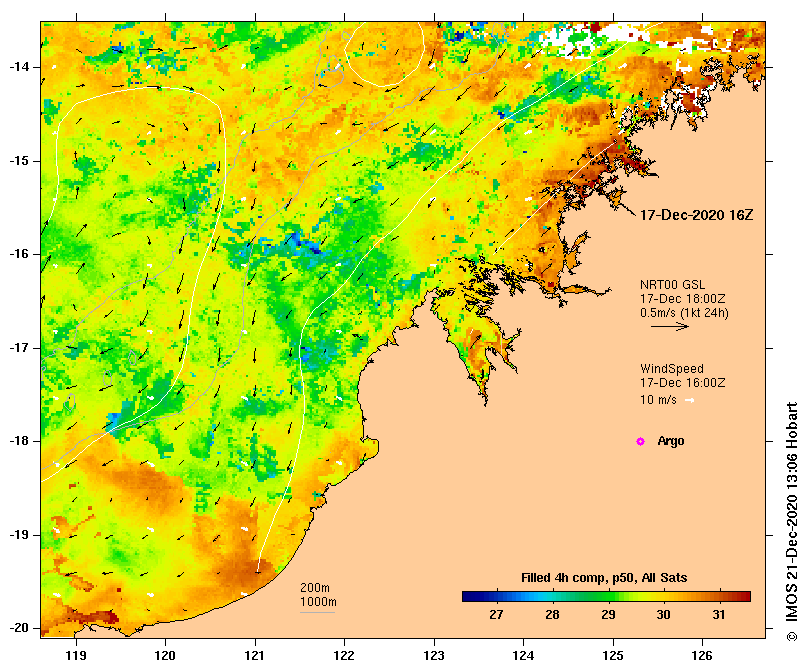Click the '17-Dec 16:00Z' wind time label
Screen dimensions: 809x672
[x=683, y=383]
